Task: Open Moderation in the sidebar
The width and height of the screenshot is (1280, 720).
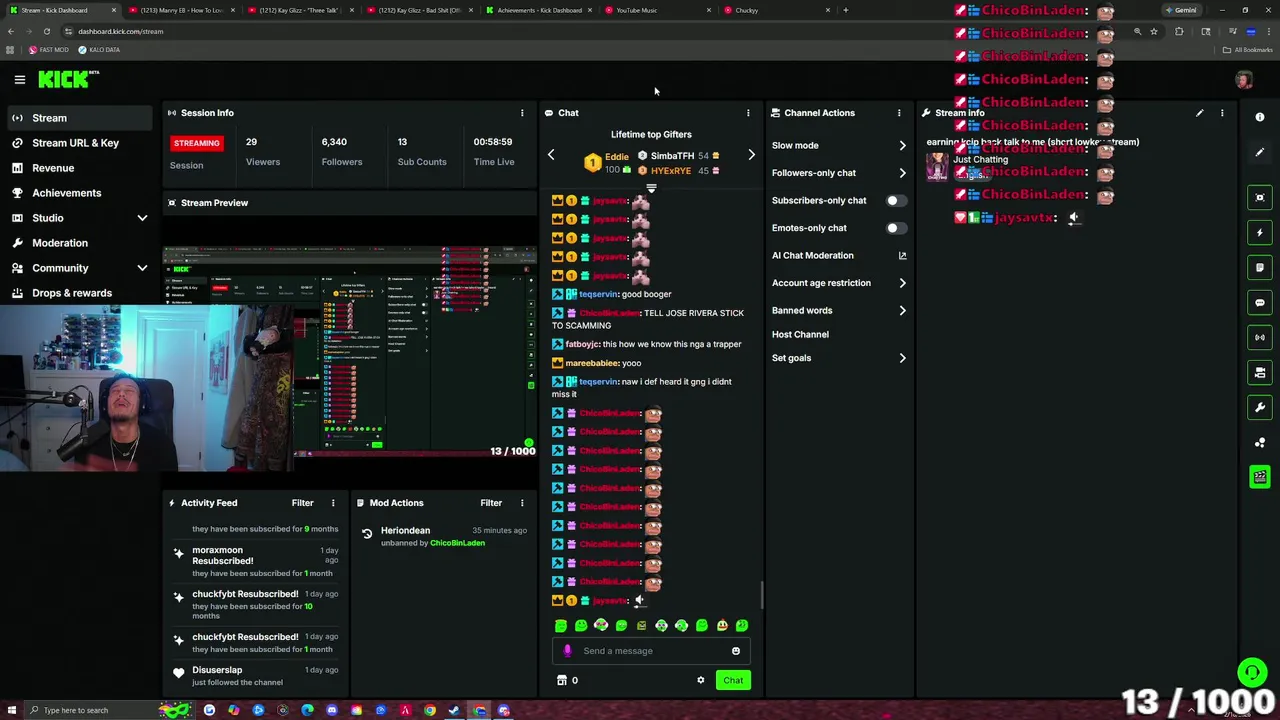Action: tap(78, 243)
